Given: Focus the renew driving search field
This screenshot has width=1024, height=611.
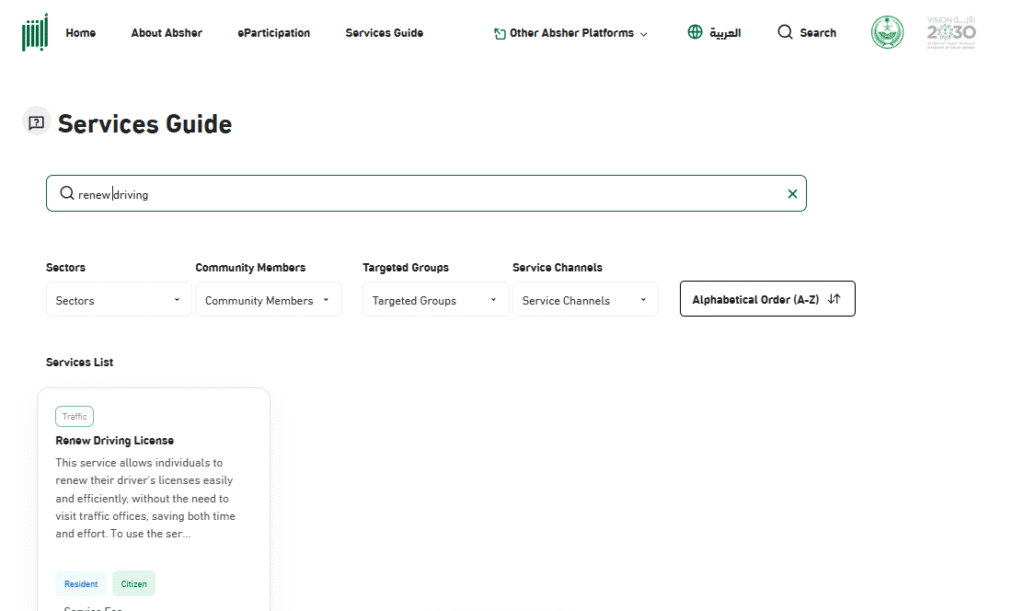Looking at the screenshot, I should click(x=426, y=193).
